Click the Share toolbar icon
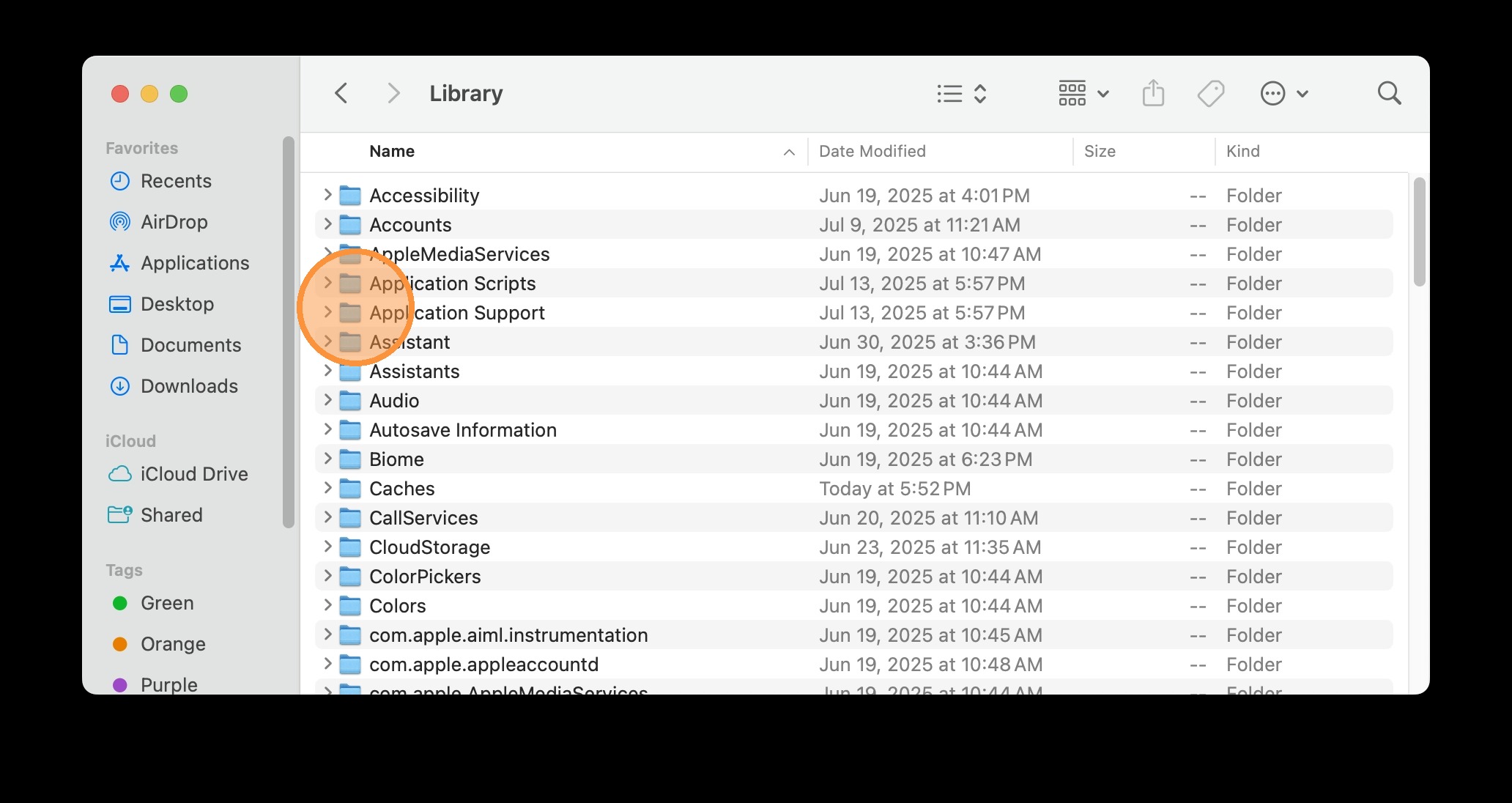 (x=1153, y=93)
